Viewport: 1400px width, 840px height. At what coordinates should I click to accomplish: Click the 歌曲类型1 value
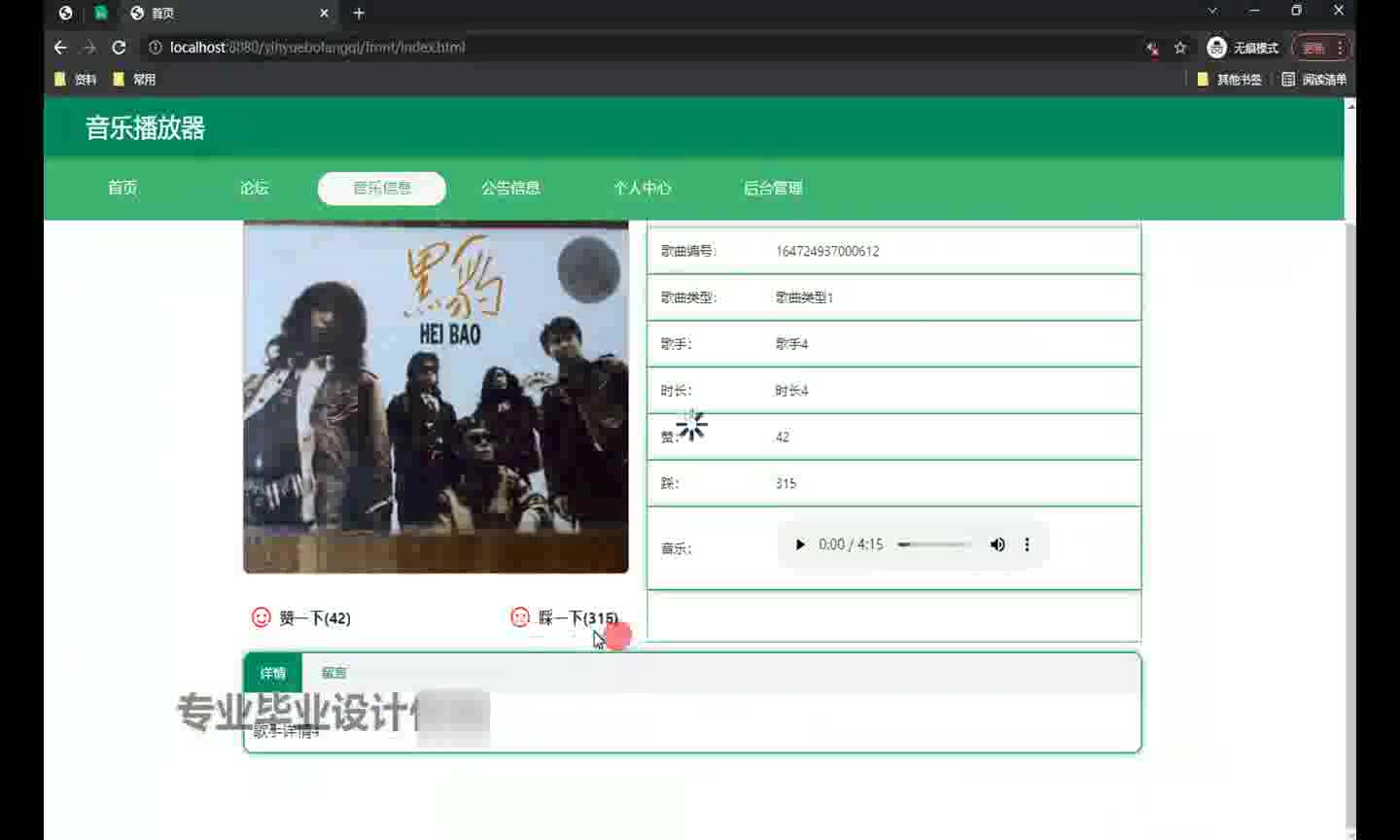804,297
